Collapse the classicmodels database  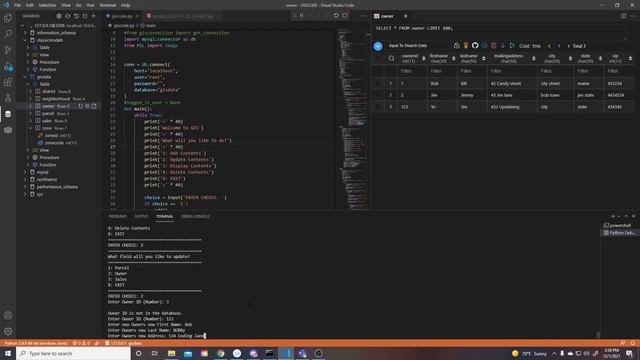pos(25,40)
